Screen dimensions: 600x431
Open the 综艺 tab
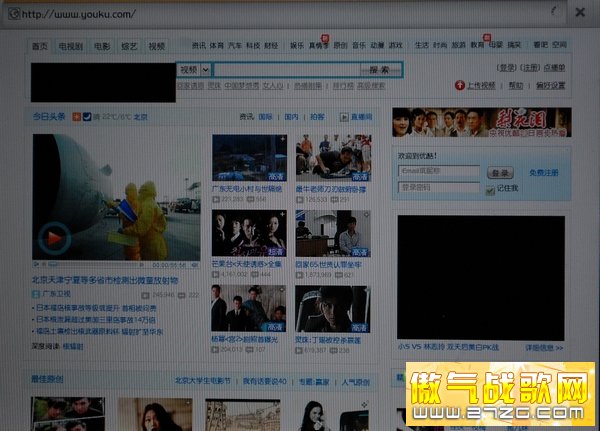[129, 46]
